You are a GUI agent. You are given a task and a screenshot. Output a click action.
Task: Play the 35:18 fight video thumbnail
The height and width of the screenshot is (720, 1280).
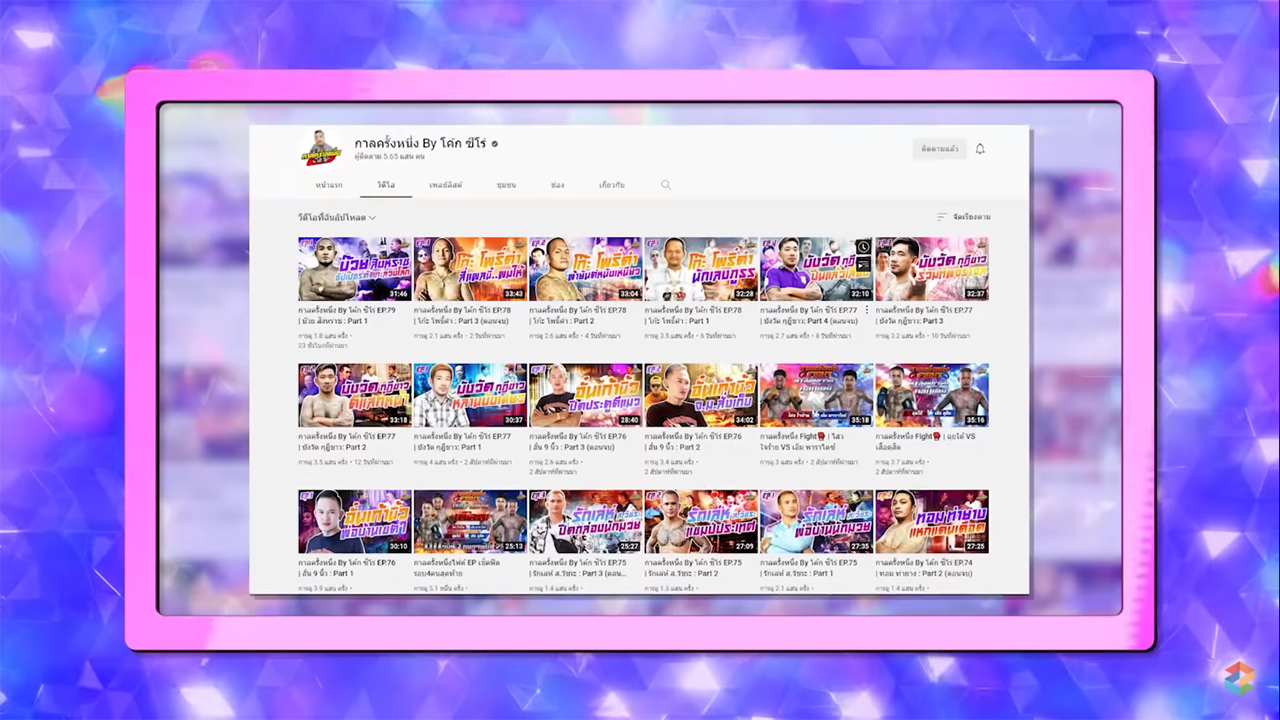[816, 395]
